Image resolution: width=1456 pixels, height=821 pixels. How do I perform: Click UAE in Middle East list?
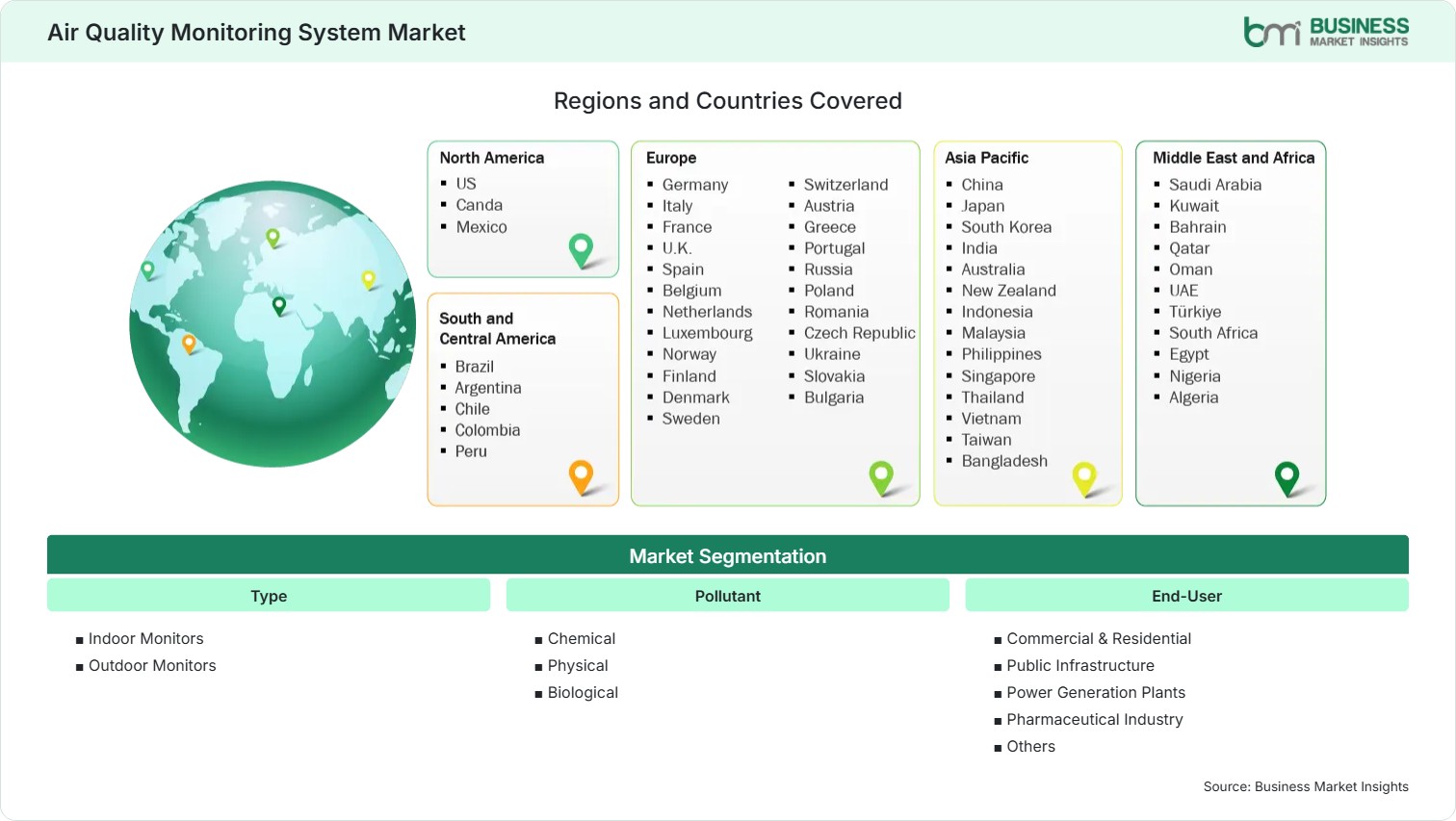click(1183, 291)
